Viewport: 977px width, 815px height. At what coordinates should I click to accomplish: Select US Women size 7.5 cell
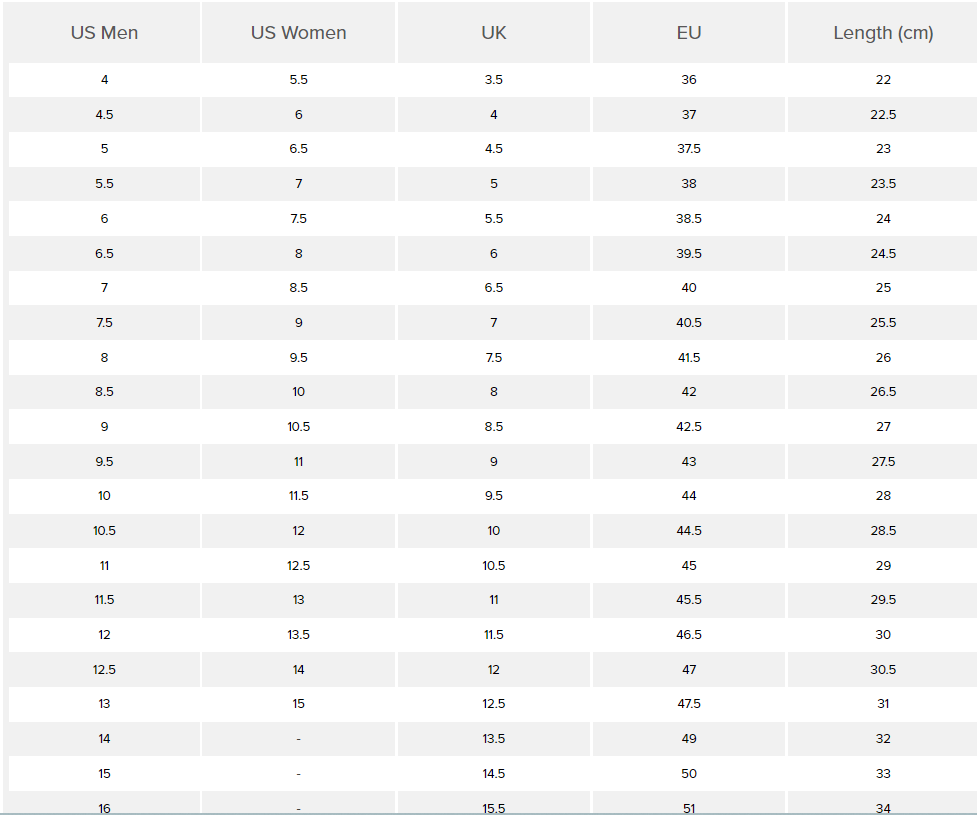[298, 219]
